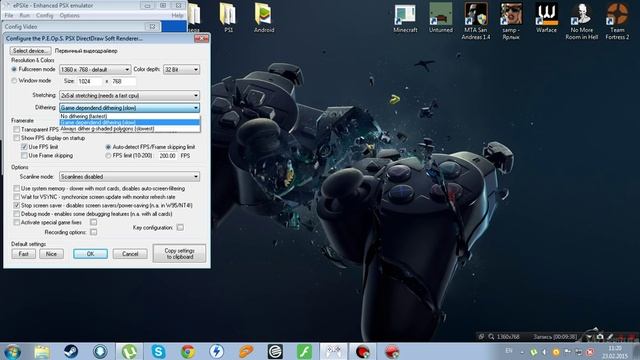640x360 pixels.
Task: Open the Windows Start menu orb
Action: [x=12, y=351]
